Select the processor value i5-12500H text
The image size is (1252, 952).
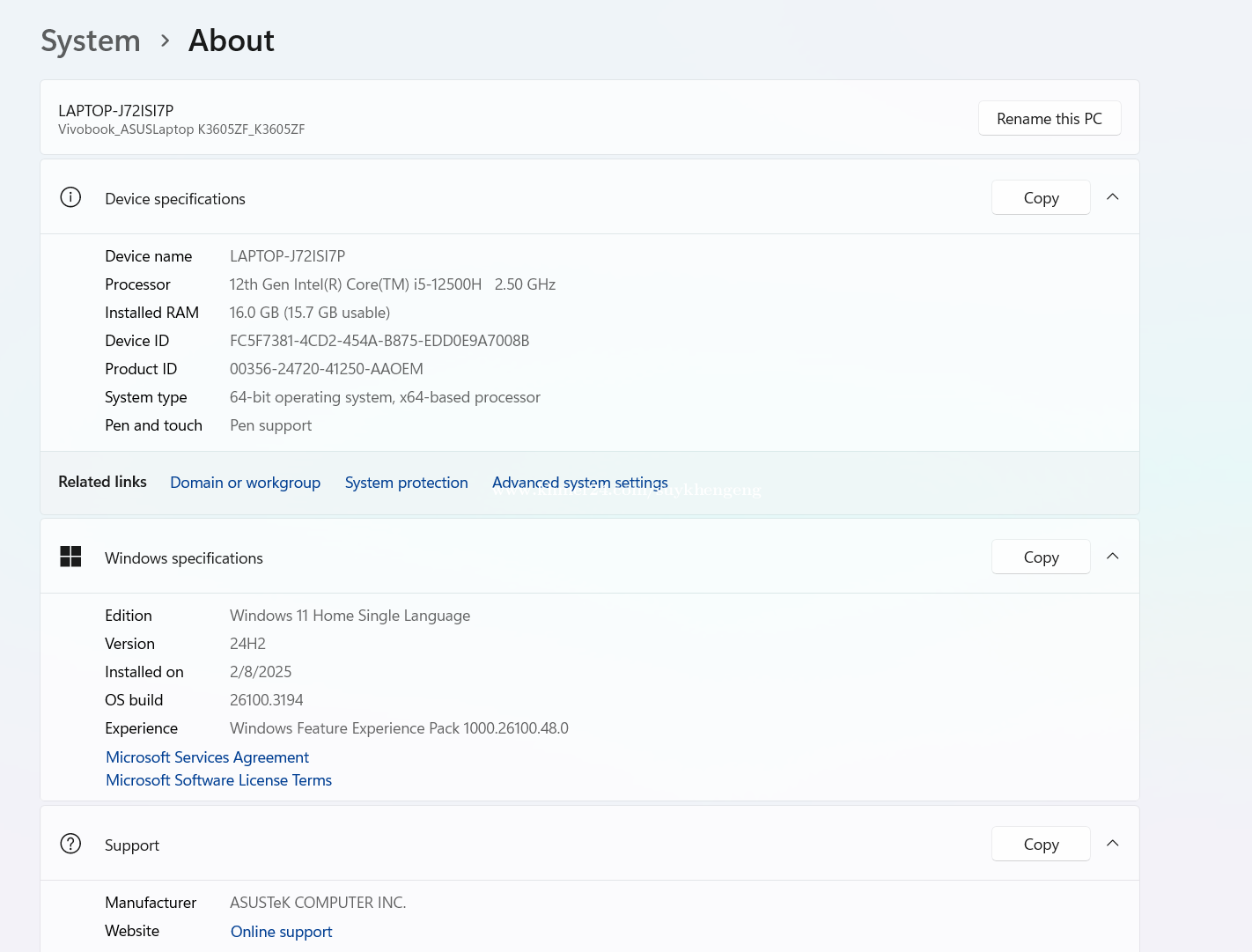pyautogui.click(x=393, y=284)
